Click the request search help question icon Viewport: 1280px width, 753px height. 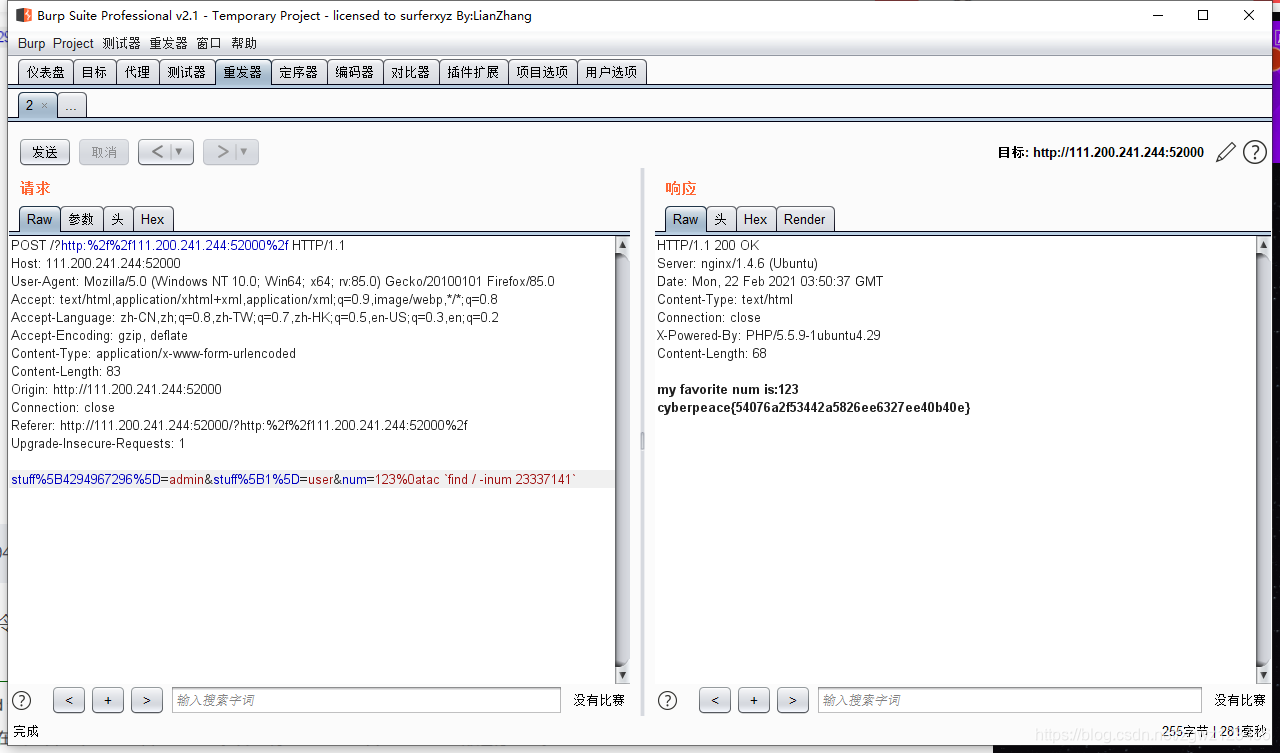coord(21,700)
